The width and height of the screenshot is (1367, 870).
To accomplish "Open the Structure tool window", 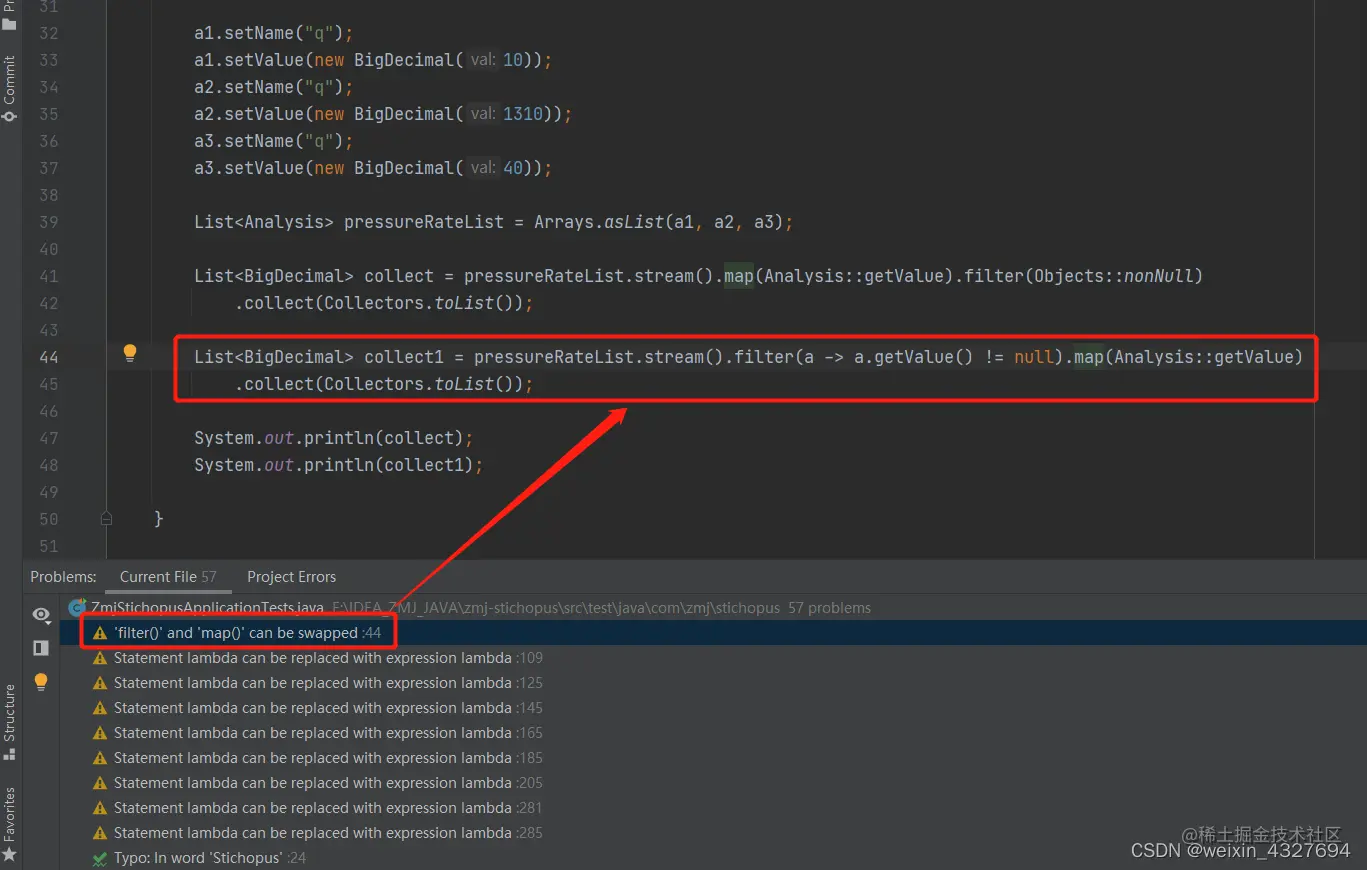I will coord(10,722).
